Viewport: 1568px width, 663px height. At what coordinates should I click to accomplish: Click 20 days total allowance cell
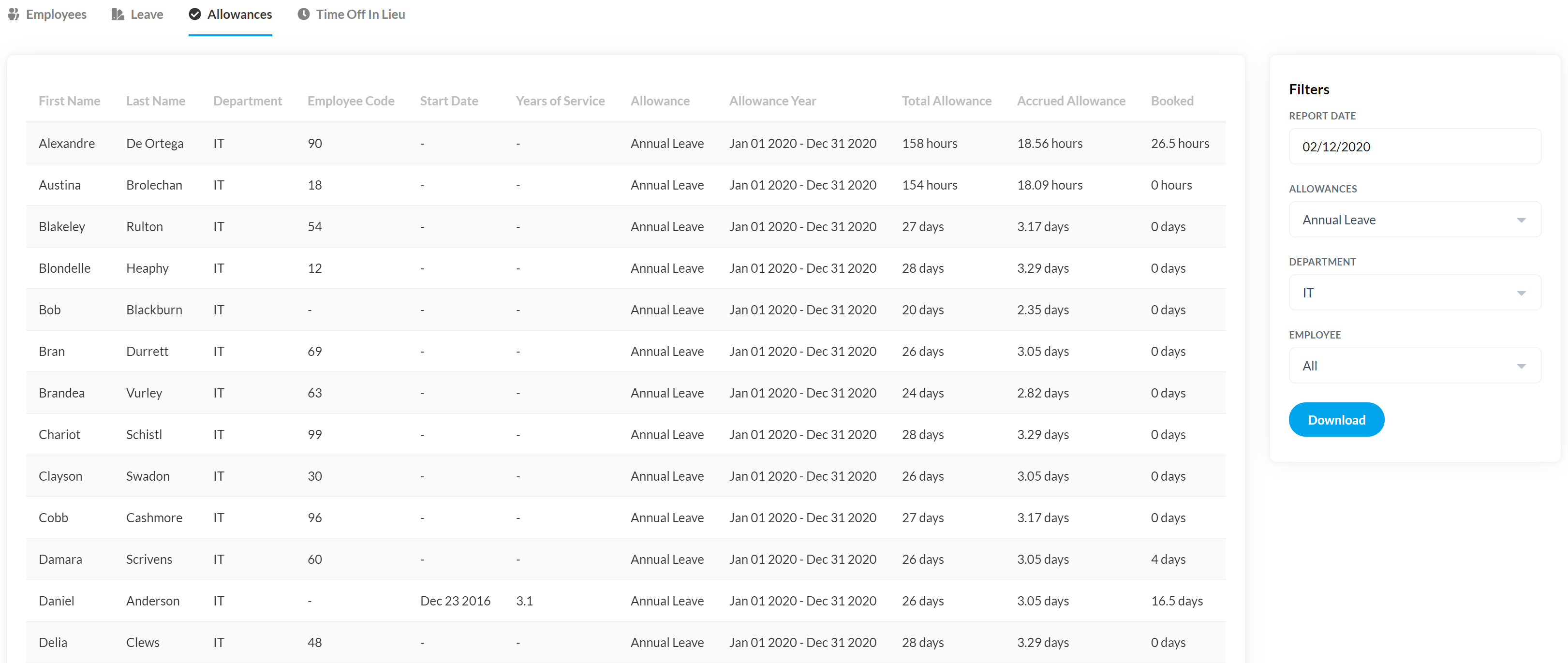coord(923,310)
